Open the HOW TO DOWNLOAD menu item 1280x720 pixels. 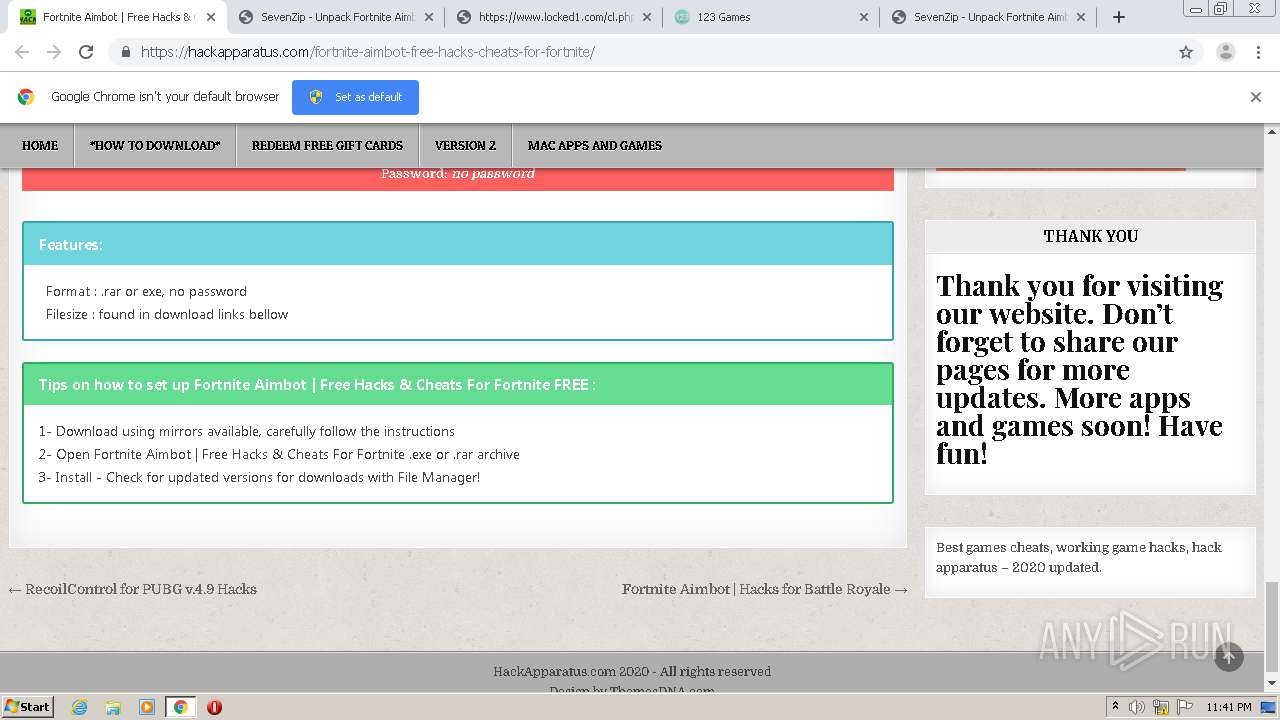pos(155,145)
